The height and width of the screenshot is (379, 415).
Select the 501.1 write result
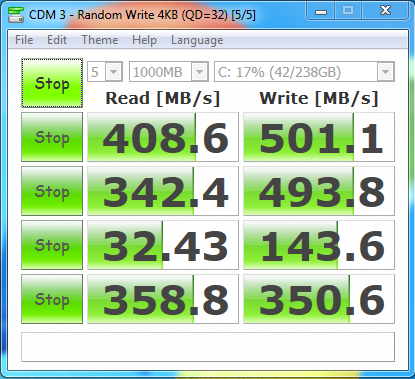319,137
